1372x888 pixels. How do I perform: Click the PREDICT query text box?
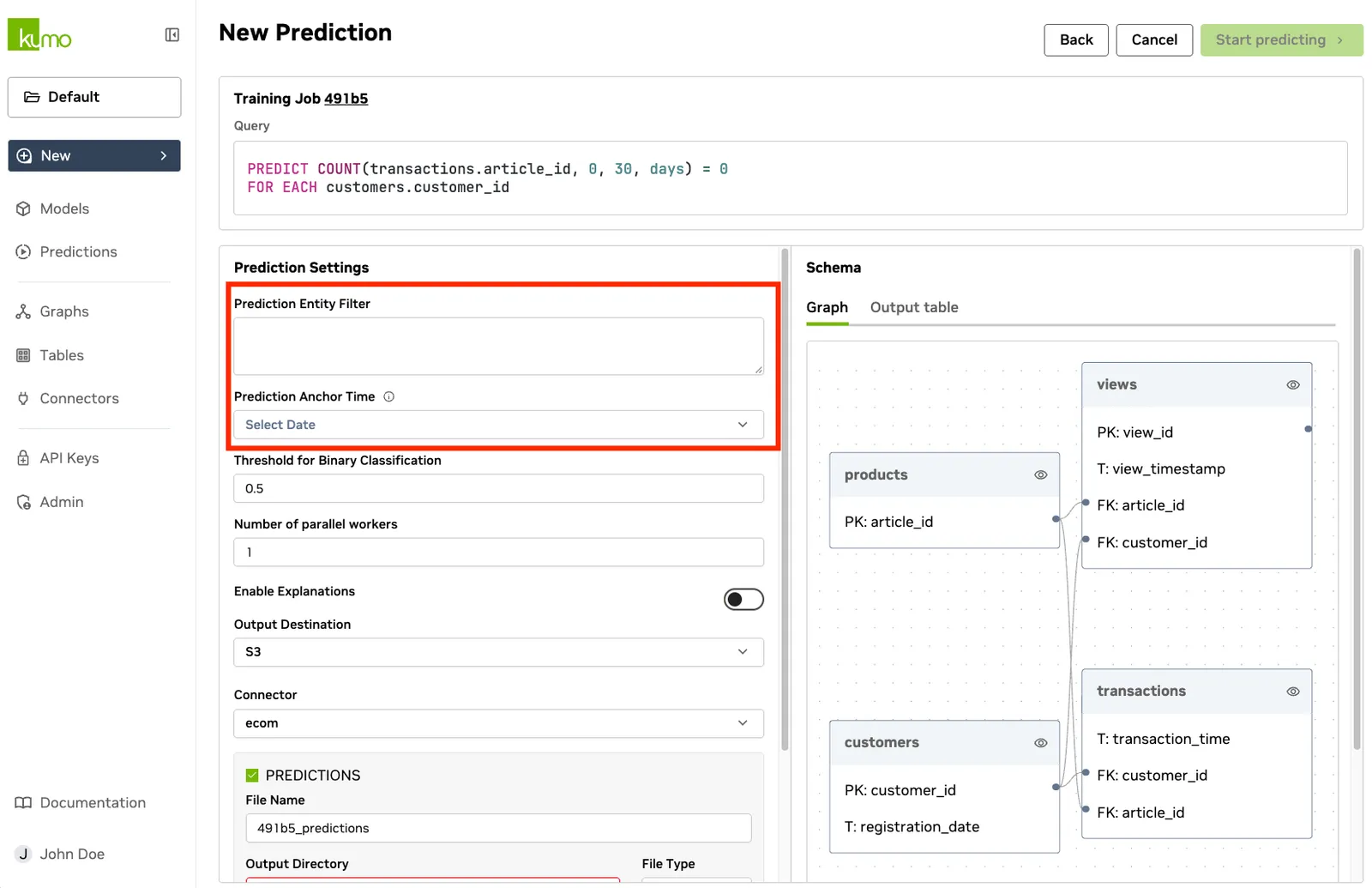tap(790, 178)
